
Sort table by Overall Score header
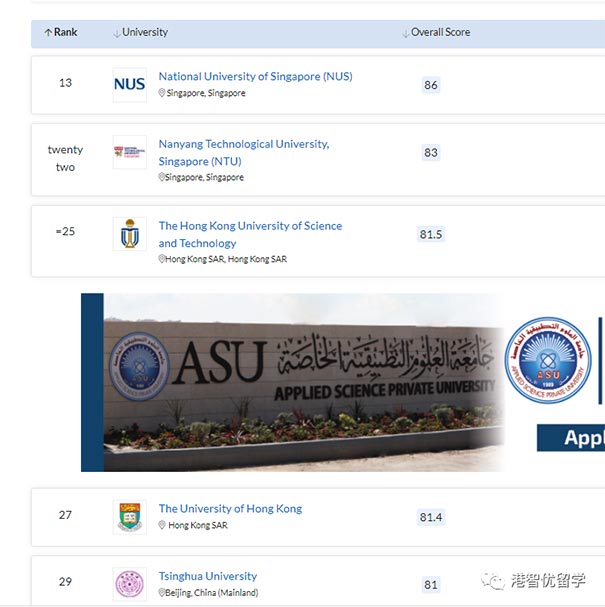[436, 32]
